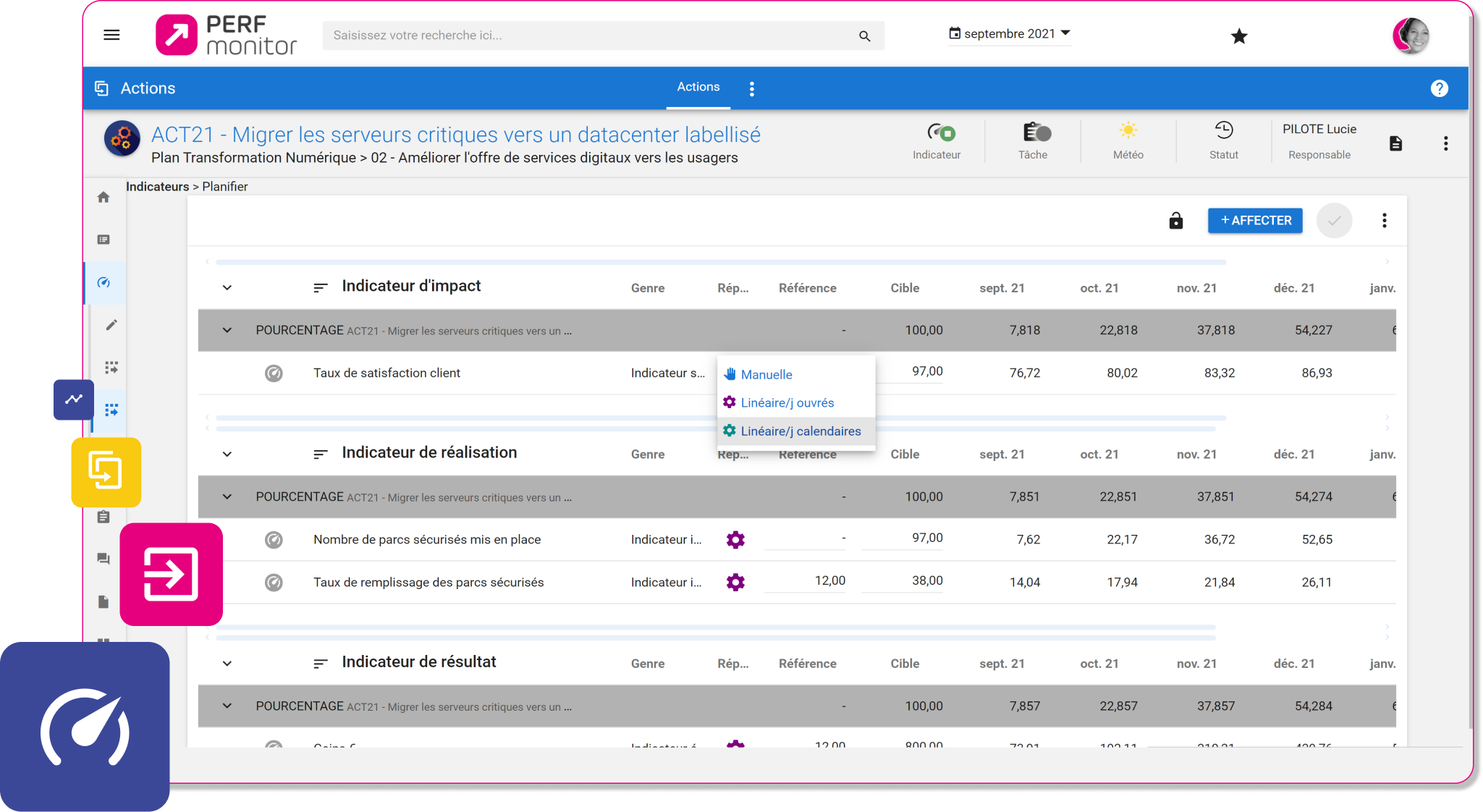Screen dimensions: 1483x812
Task: Click the favorites star icon
Action: [1239, 36]
